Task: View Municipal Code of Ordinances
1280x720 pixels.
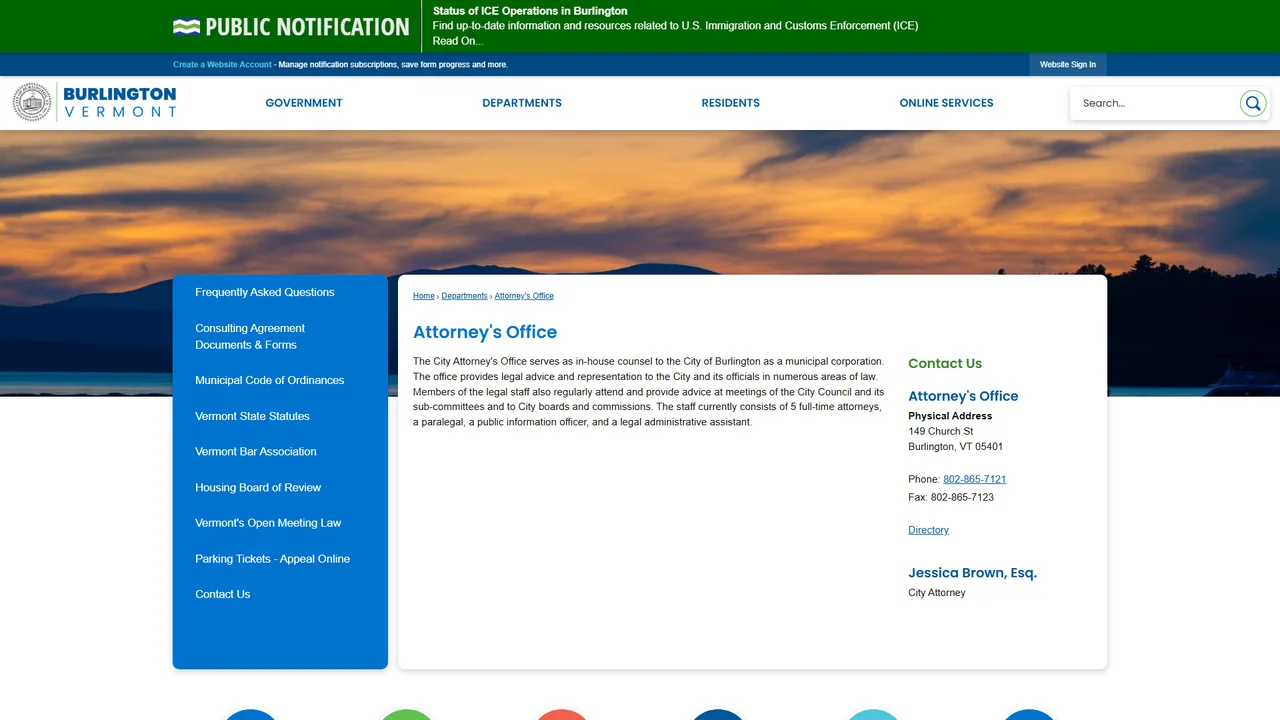Action: 270,381
